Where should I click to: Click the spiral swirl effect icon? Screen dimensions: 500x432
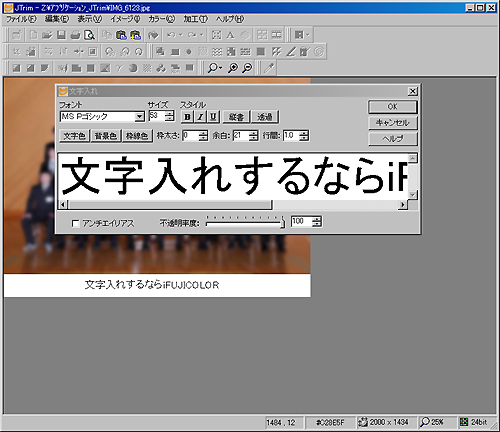pyautogui.click(x=319, y=52)
